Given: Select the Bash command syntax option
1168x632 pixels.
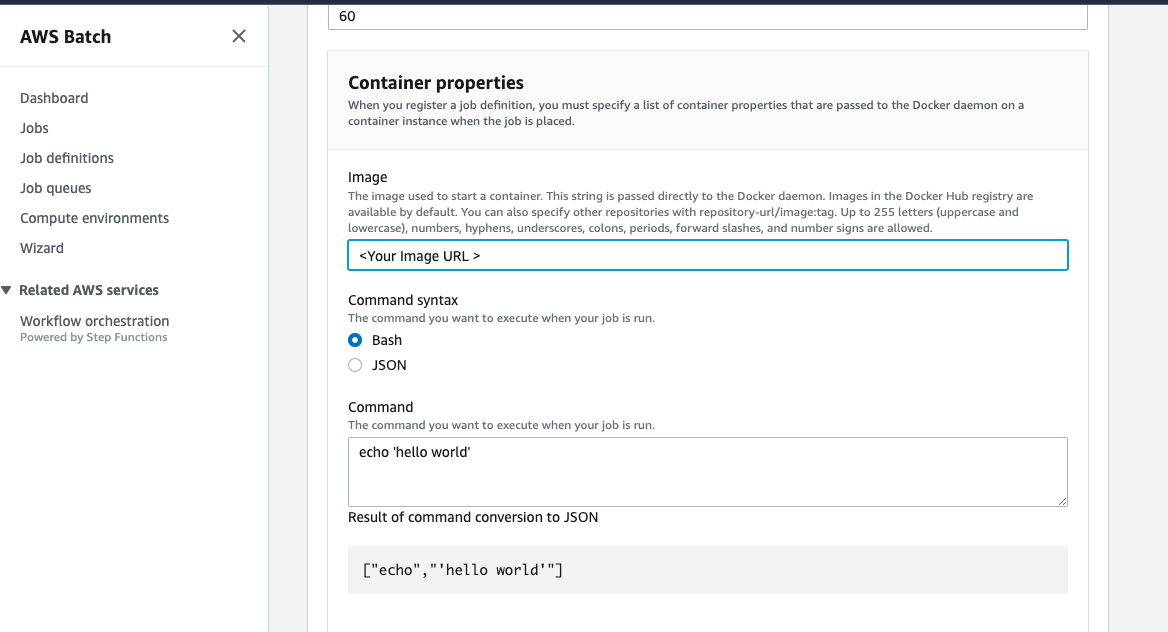Looking at the screenshot, I should click(355, 340).
